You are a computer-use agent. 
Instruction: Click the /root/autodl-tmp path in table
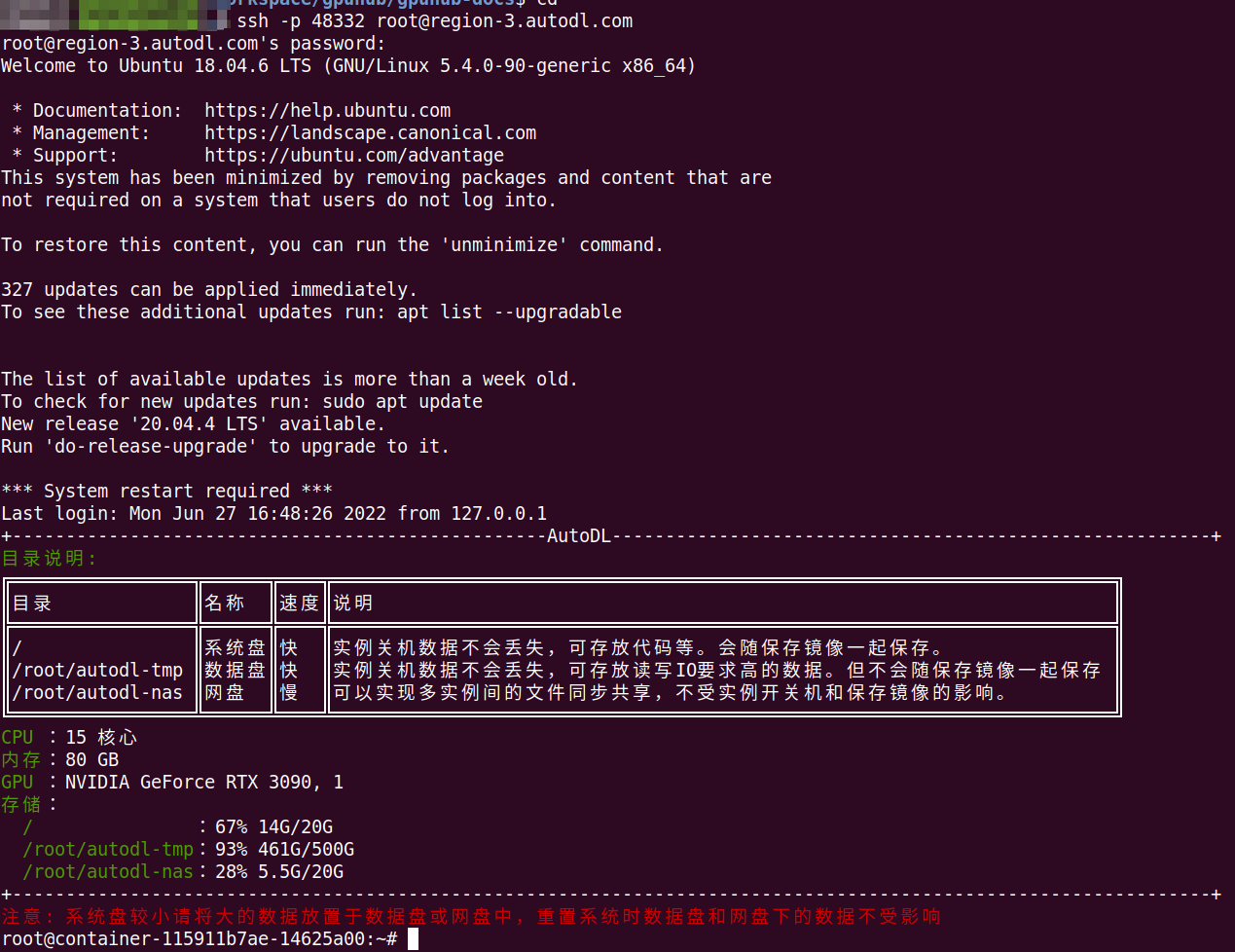click(97, 671)
